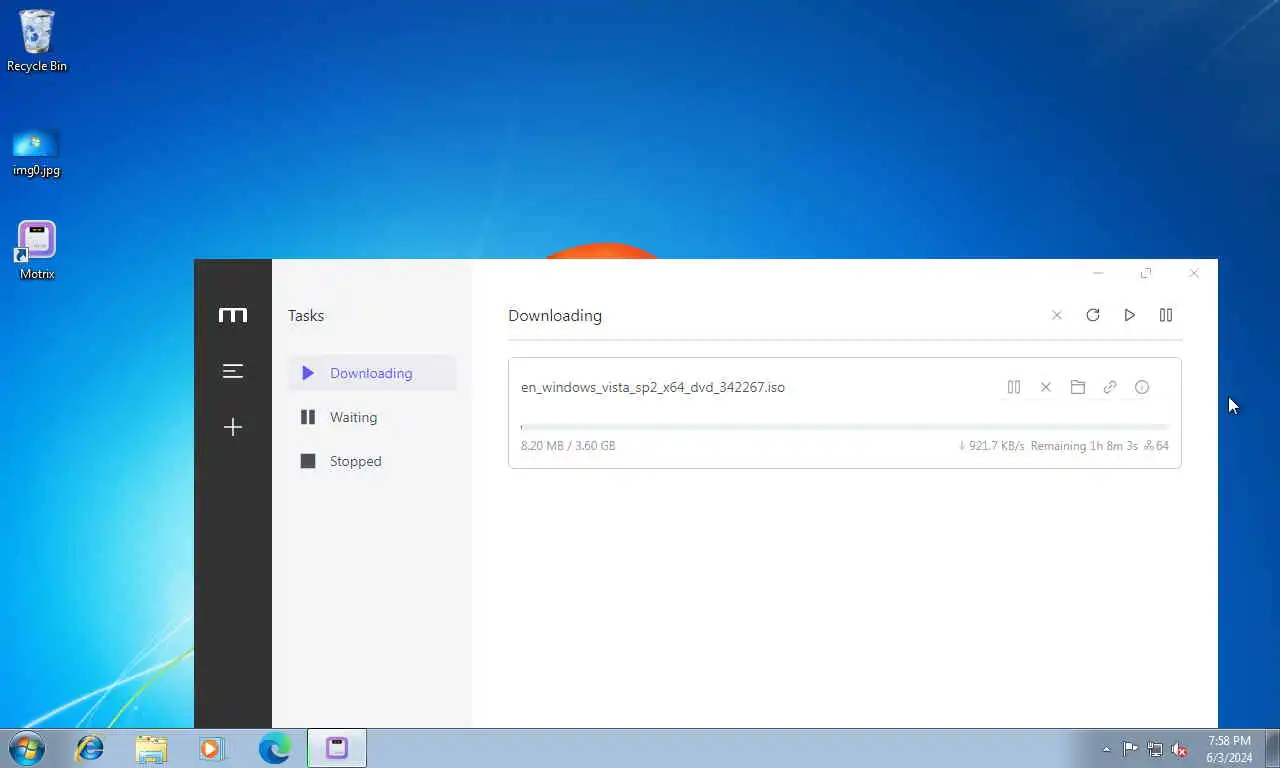Copy the Vista ISO download link

[x=1110, y=387]
